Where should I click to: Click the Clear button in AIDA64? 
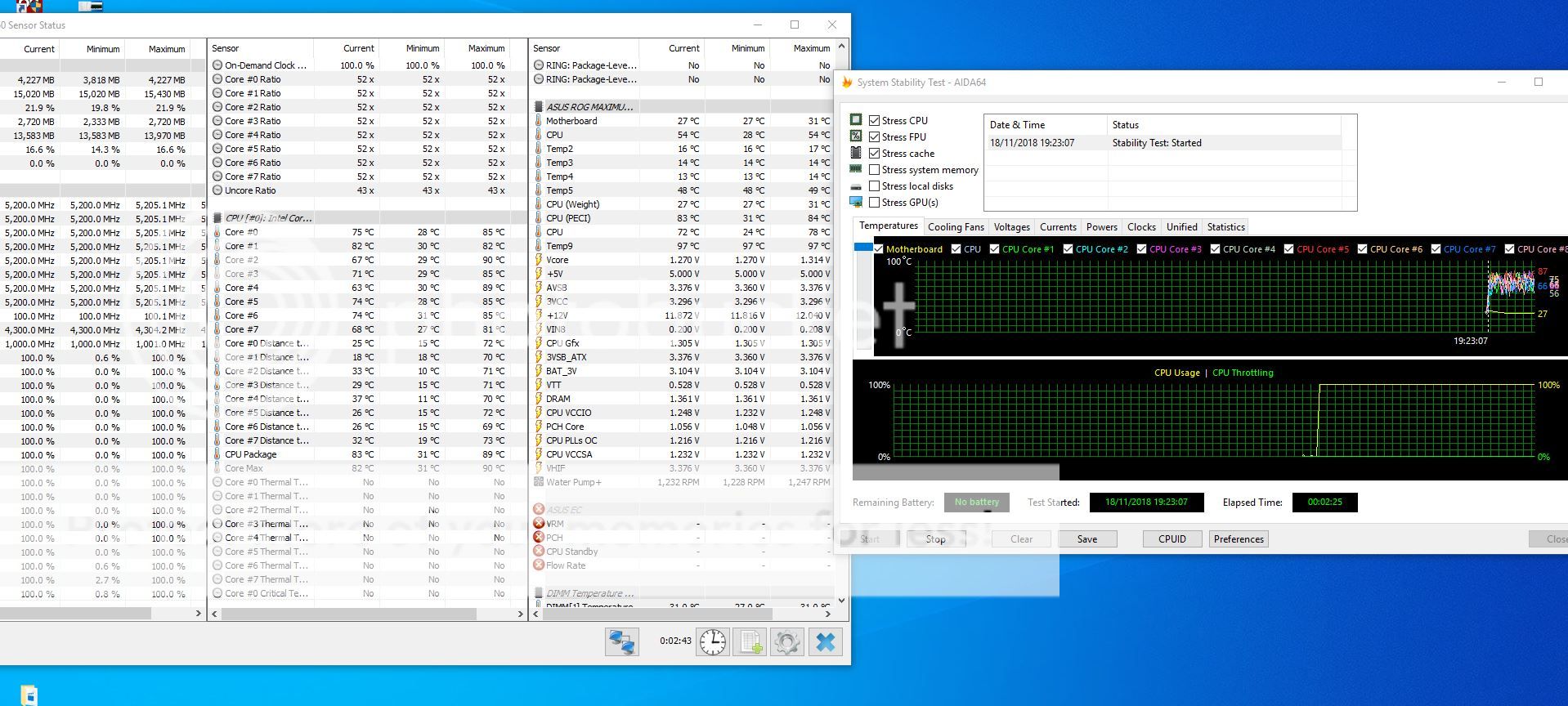tap(1021, 539)
